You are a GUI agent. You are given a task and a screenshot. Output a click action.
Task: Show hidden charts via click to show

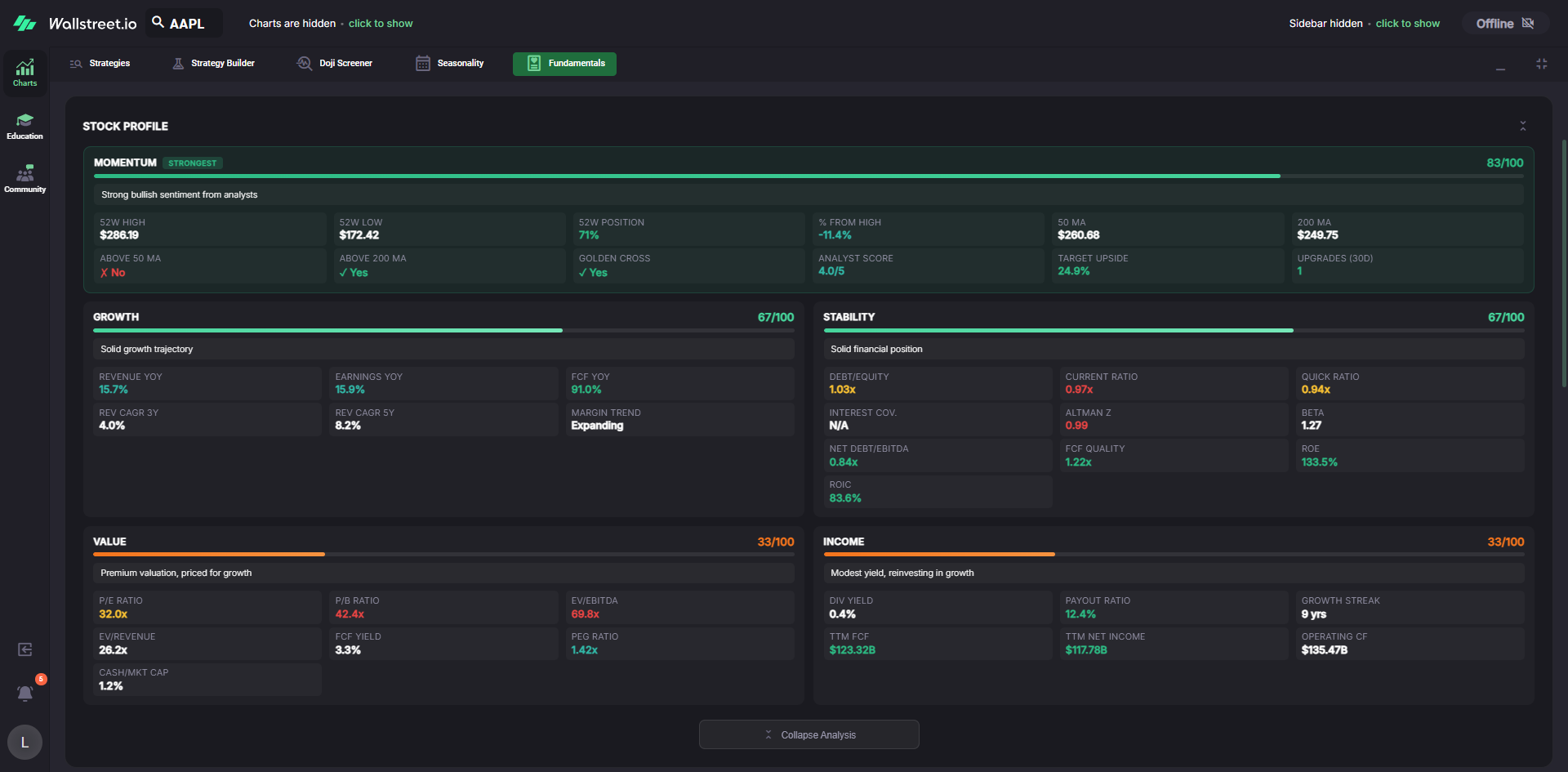381,24
